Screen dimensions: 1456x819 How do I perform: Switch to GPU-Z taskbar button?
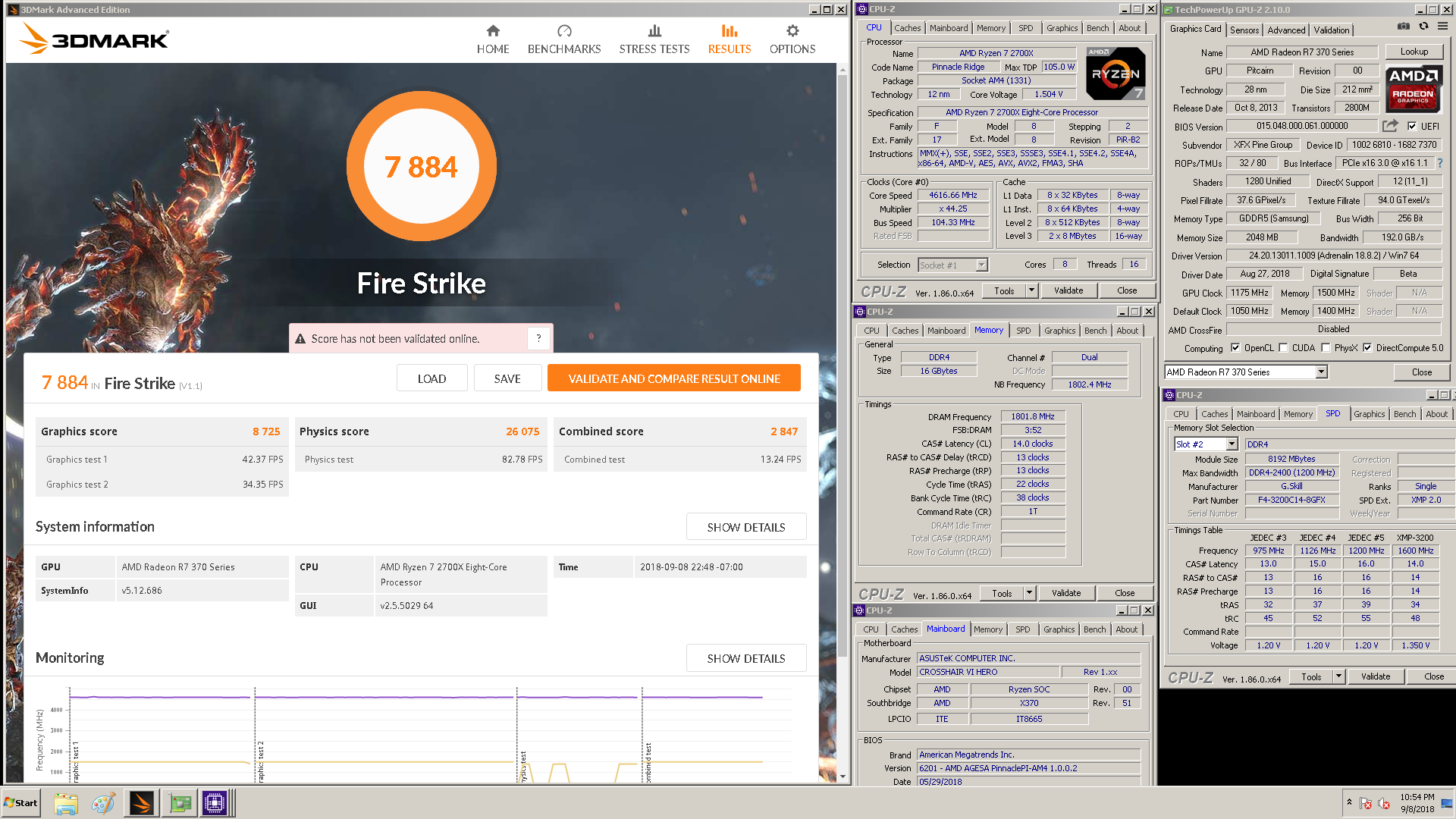click(180, 803)
